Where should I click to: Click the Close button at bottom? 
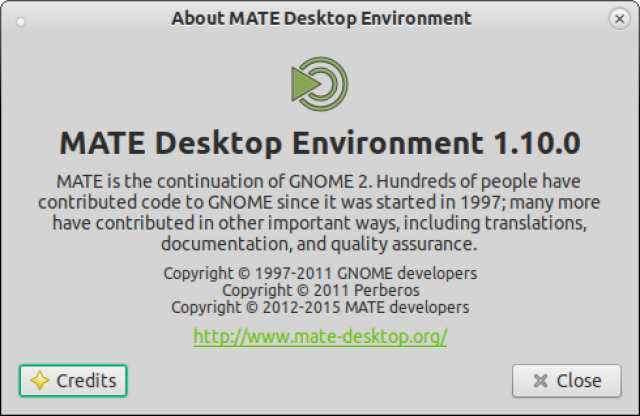pyautogui.click(x=567, y=380)
